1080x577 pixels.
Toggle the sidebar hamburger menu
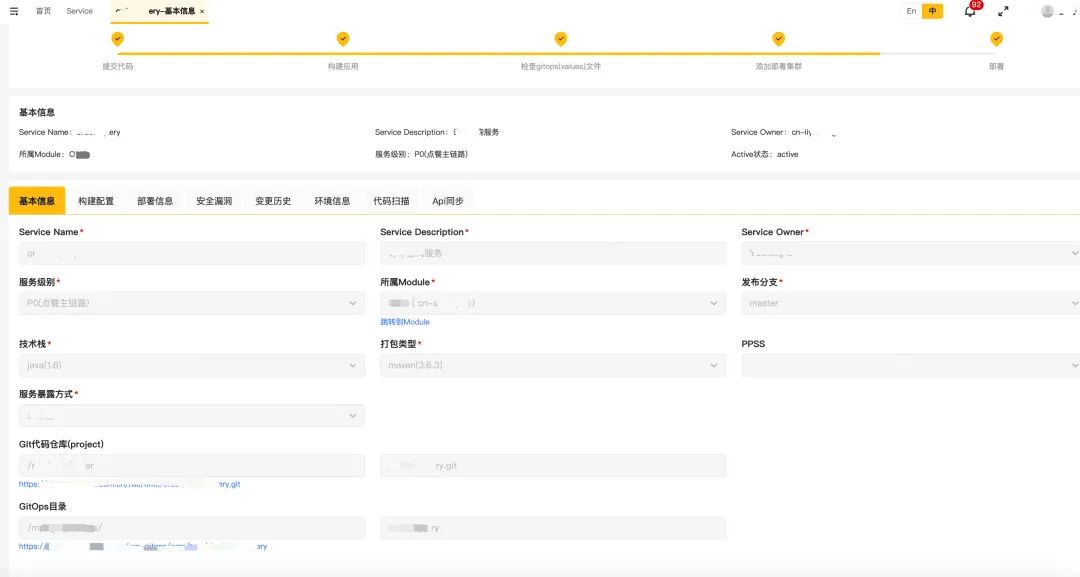pos(14,11)
